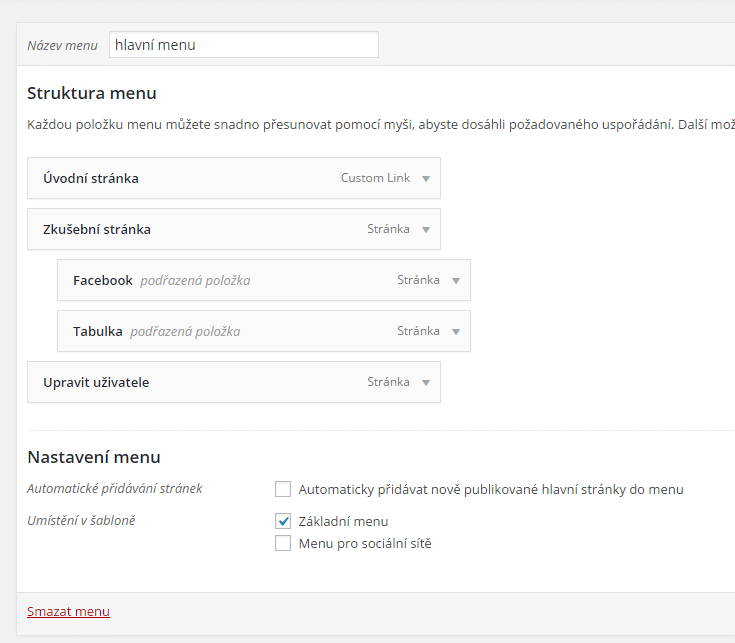
Task: Focus the Název menu text field
Action: [244, 45]
